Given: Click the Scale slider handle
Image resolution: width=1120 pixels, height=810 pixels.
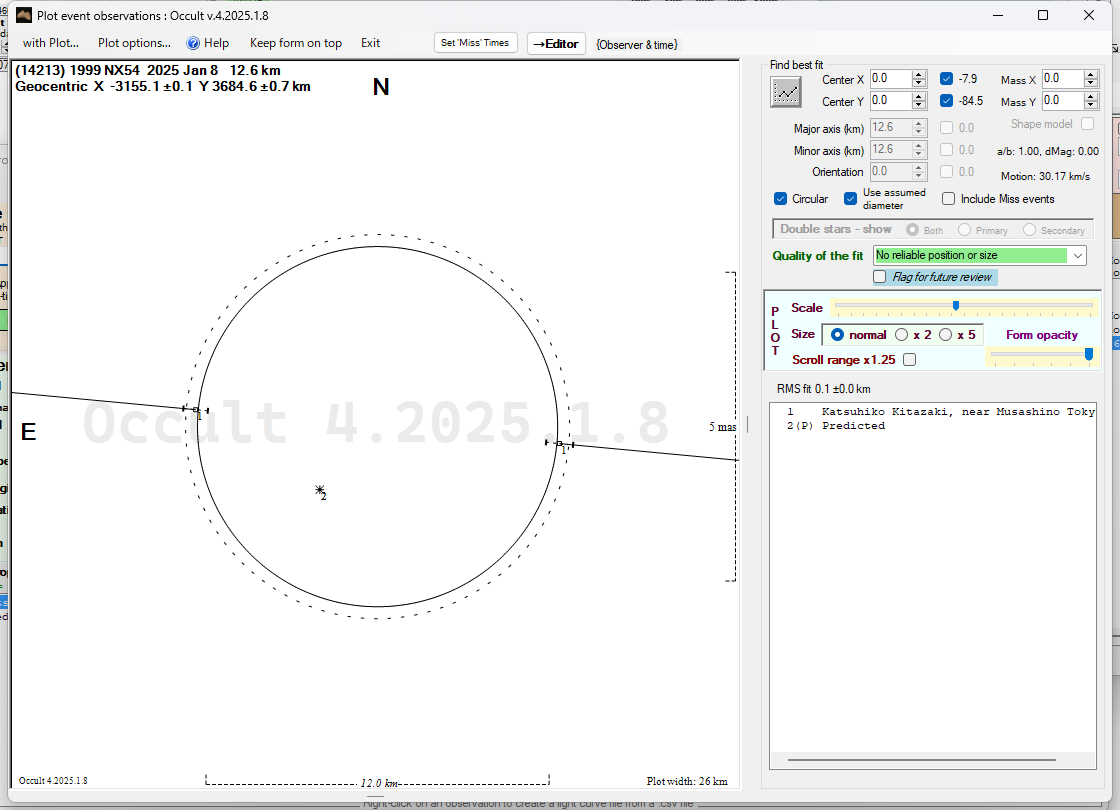Looking at the screenshot, I should [x=956, y=306].
